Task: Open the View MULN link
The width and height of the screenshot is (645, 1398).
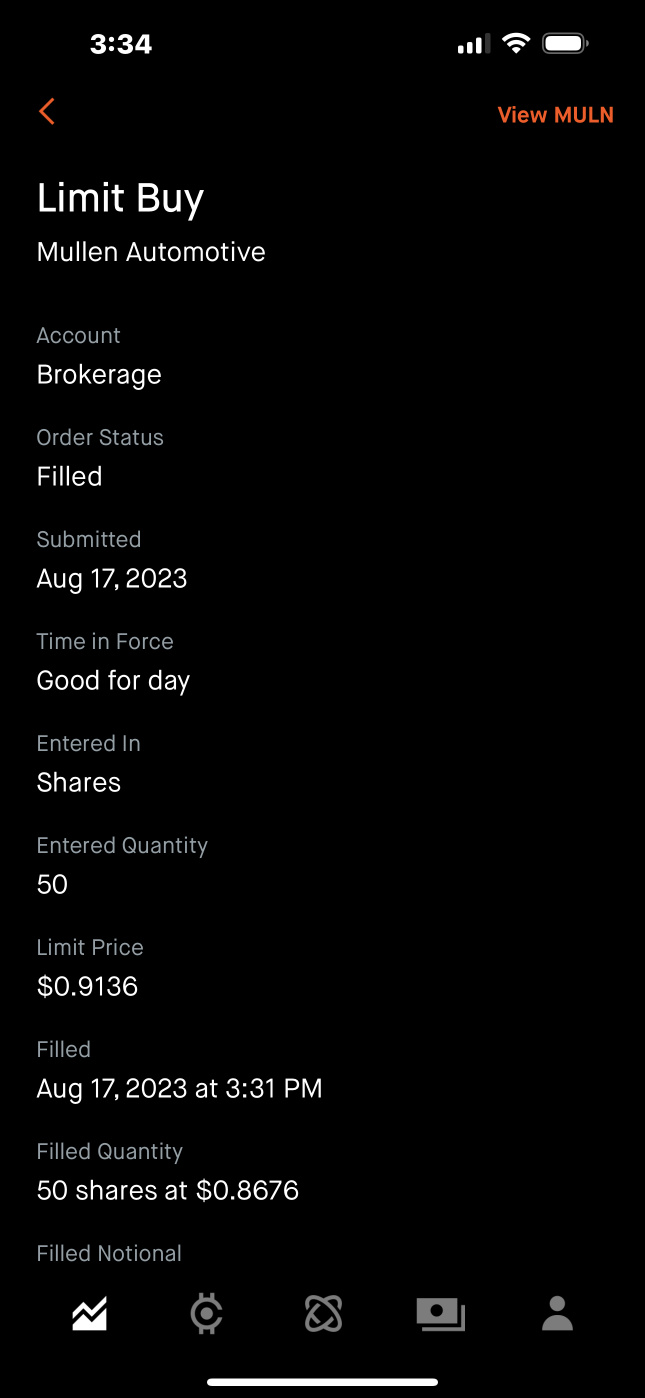Action: click(555, 115)
